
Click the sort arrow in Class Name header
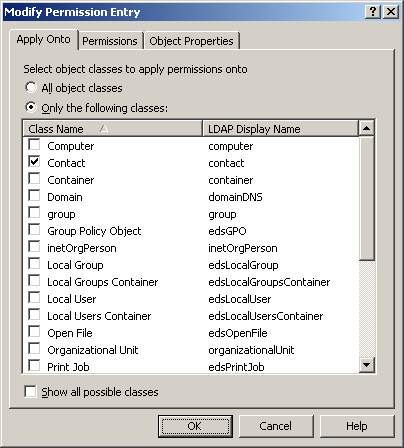pyautogui.click(x=104, y=128)
